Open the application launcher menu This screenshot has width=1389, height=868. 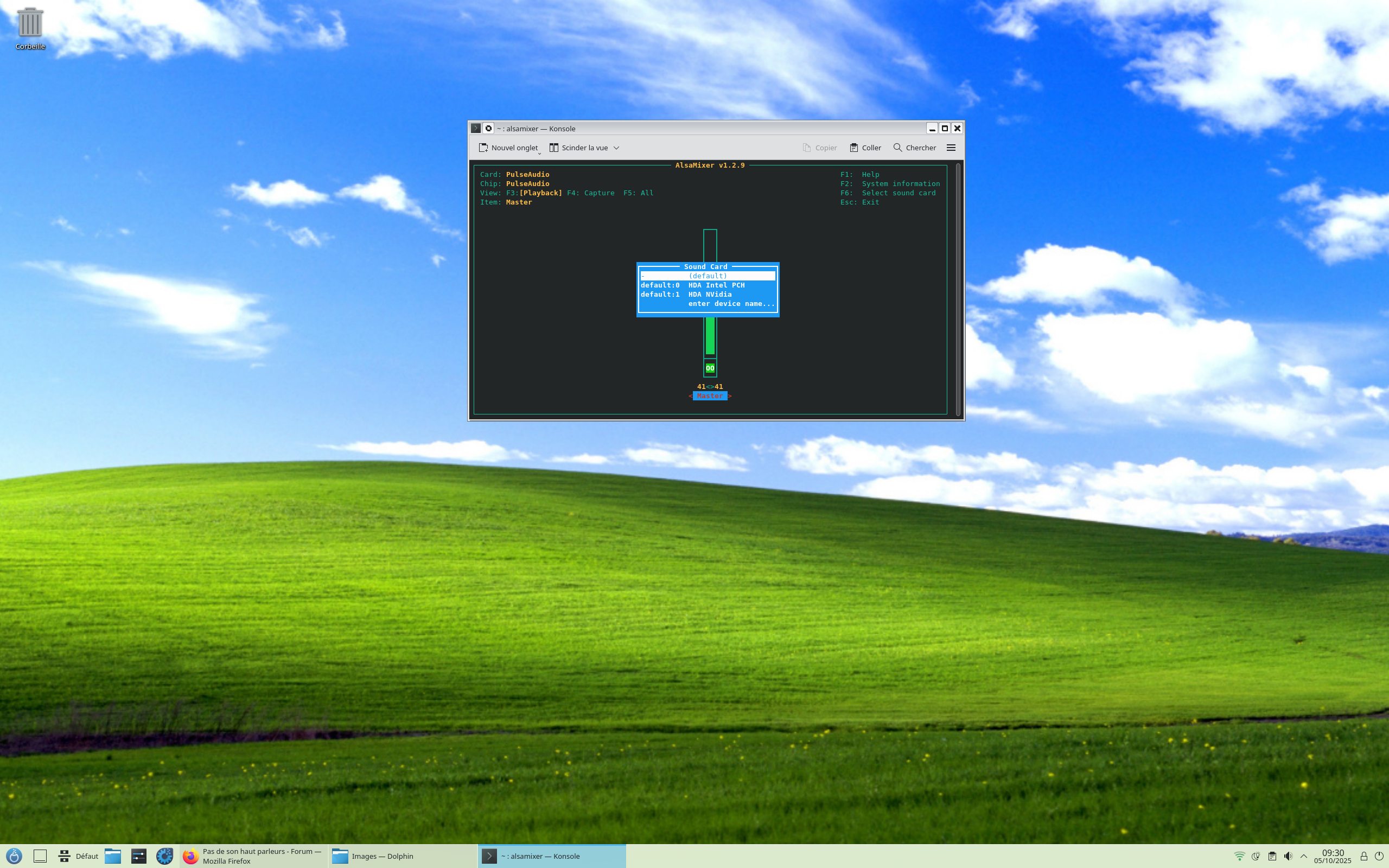point(14,856)
